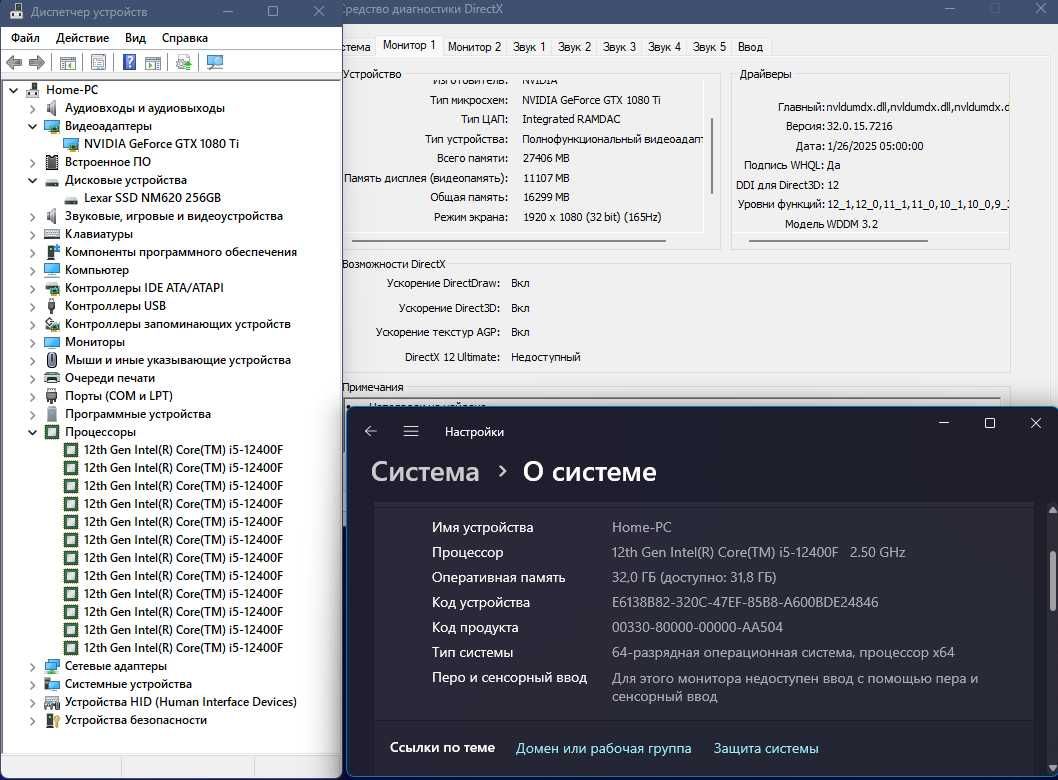Expand the Контроллеры IDE ATA/ATAPI node

(x=32, y=288)
